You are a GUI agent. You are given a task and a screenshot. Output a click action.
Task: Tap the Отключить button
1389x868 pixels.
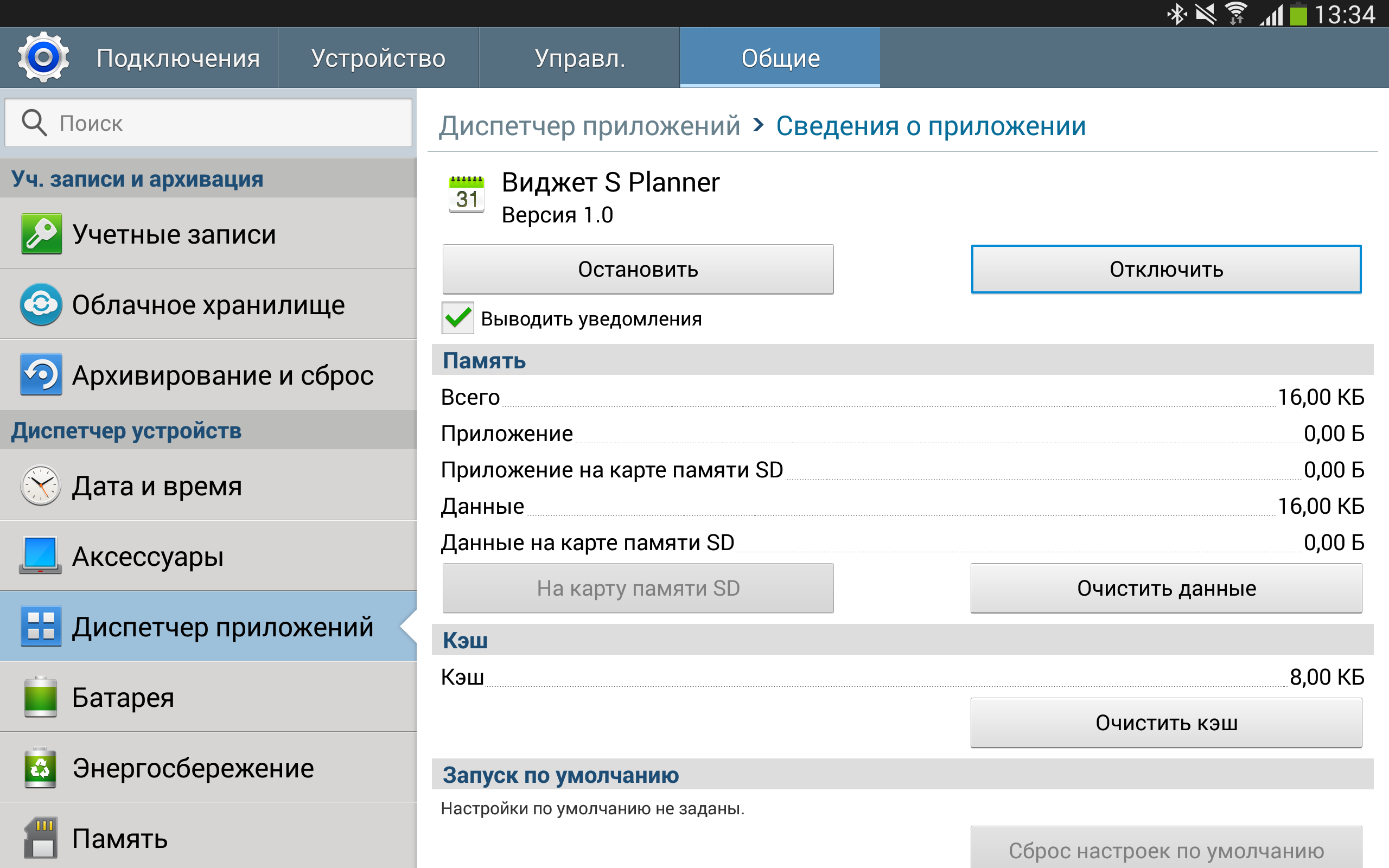point(1165,269)
